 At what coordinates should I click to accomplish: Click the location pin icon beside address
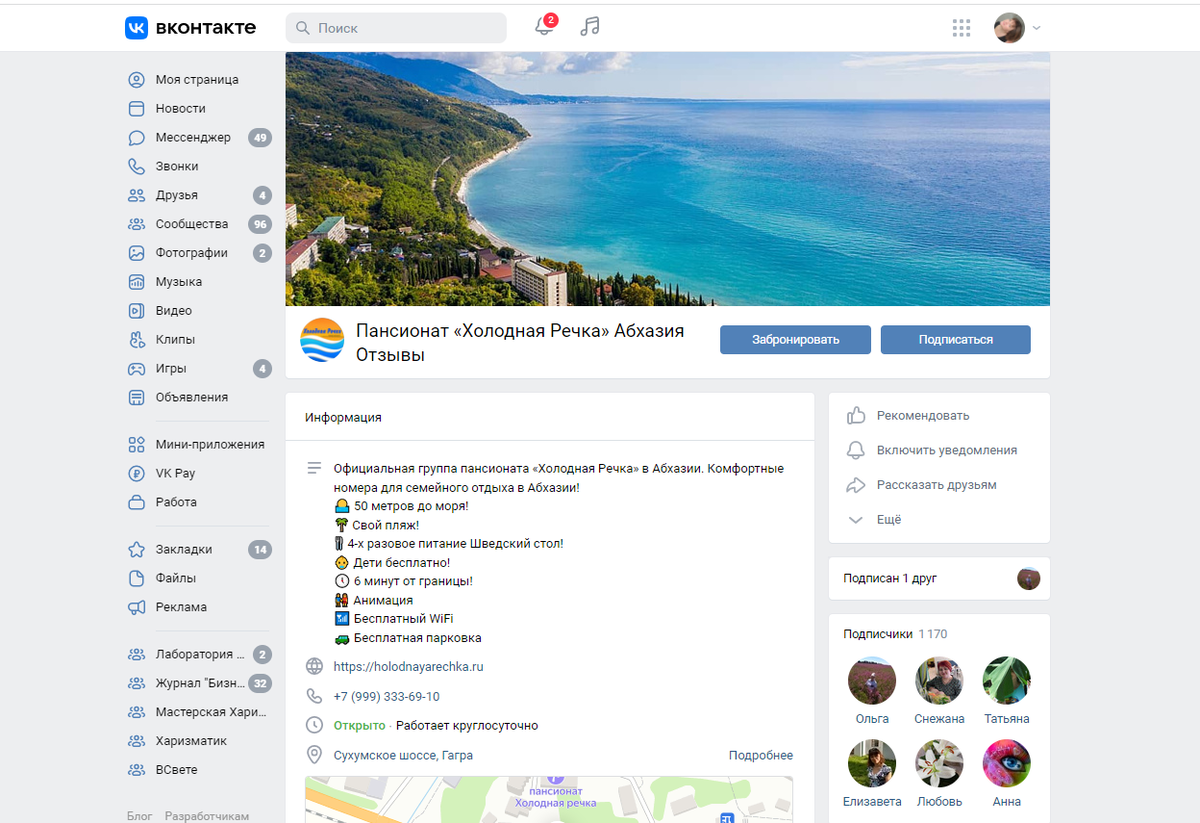(314, 755)
